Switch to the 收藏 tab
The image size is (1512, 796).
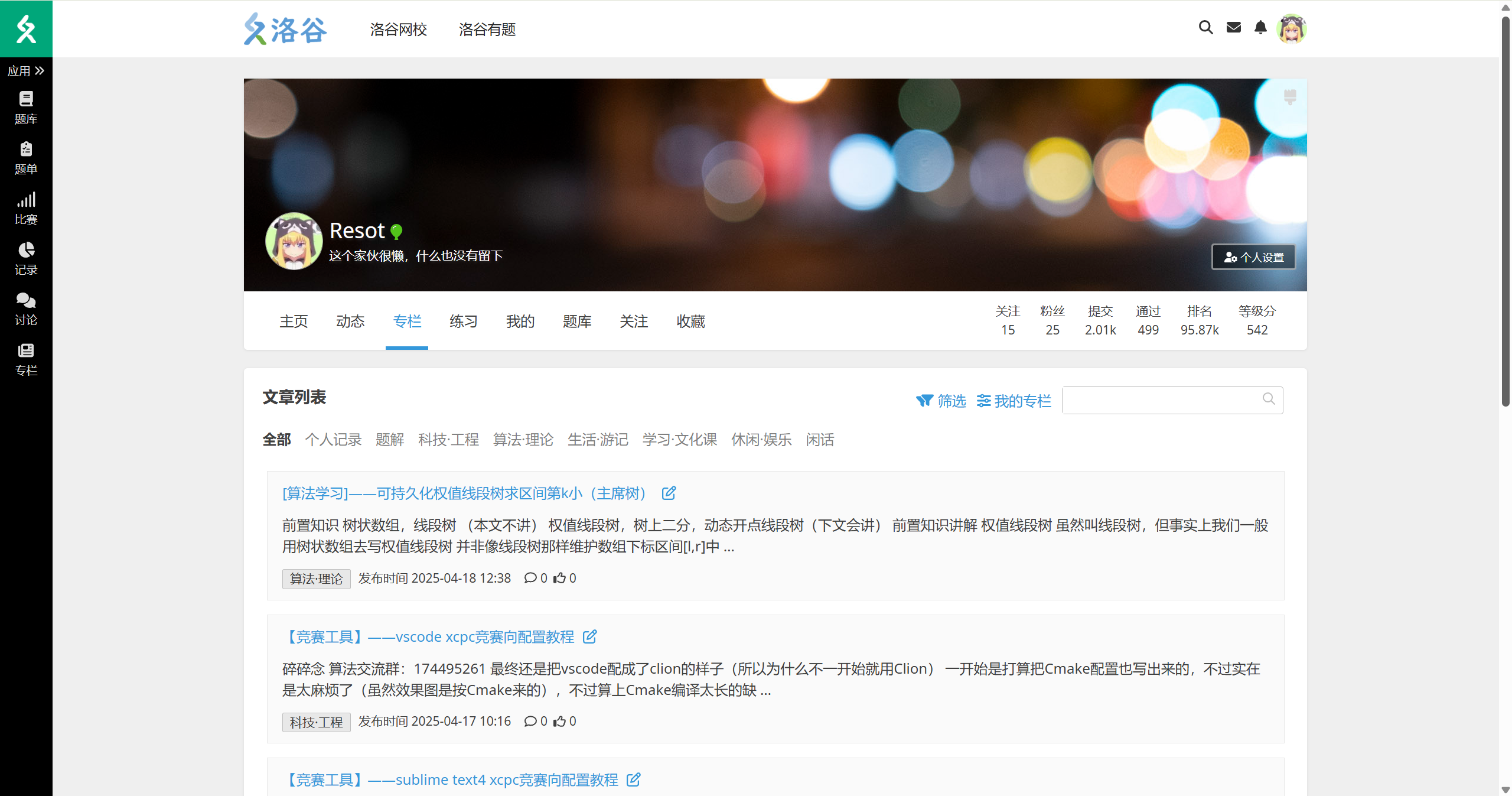tap(690, 321)
